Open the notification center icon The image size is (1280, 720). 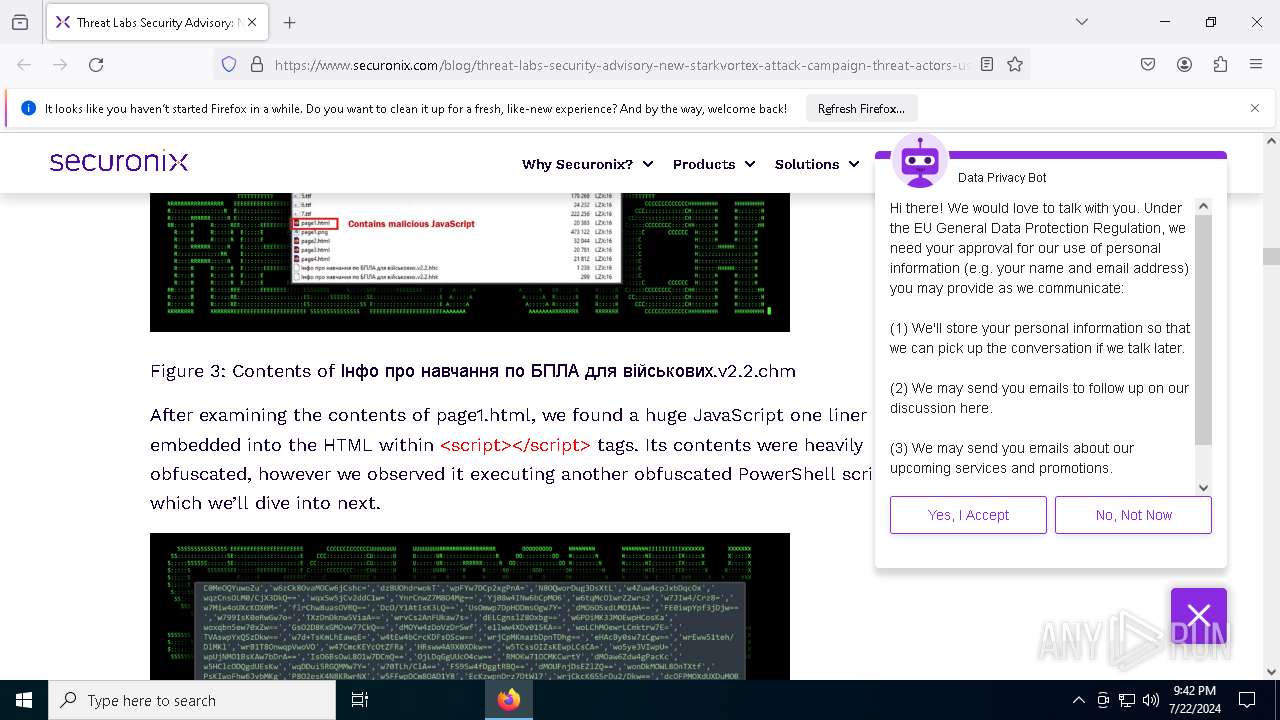pos(1247,700)
